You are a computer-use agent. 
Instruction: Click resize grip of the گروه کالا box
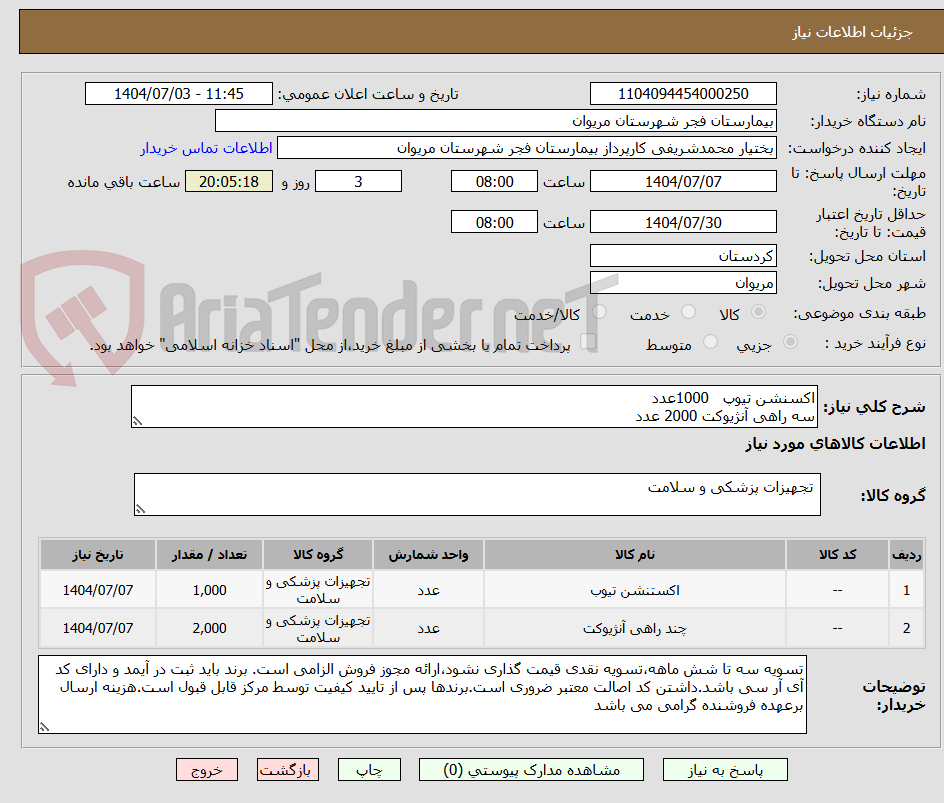click(141, 510)
